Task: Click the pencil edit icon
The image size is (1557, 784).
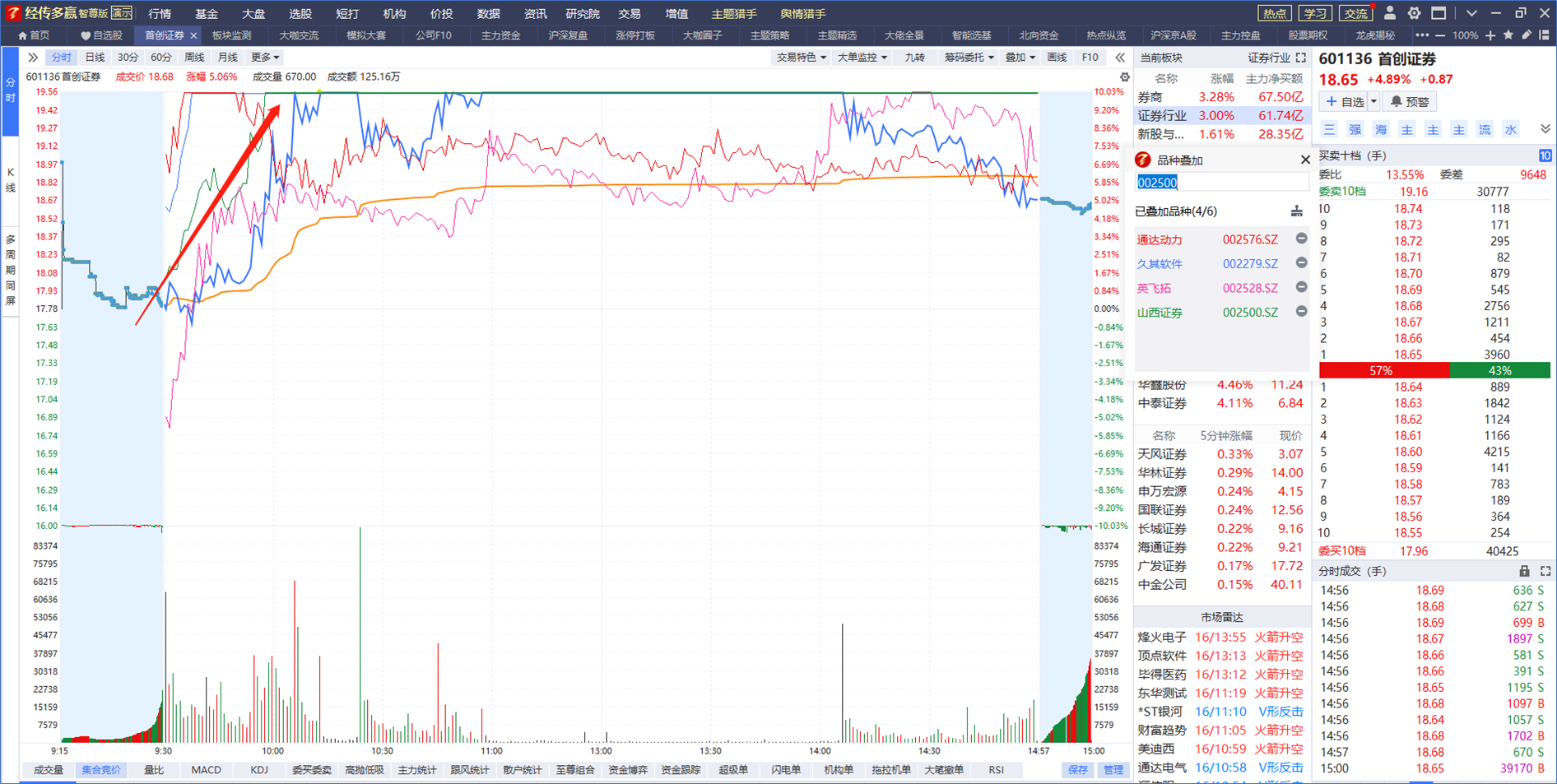Action: (1527, 35)
